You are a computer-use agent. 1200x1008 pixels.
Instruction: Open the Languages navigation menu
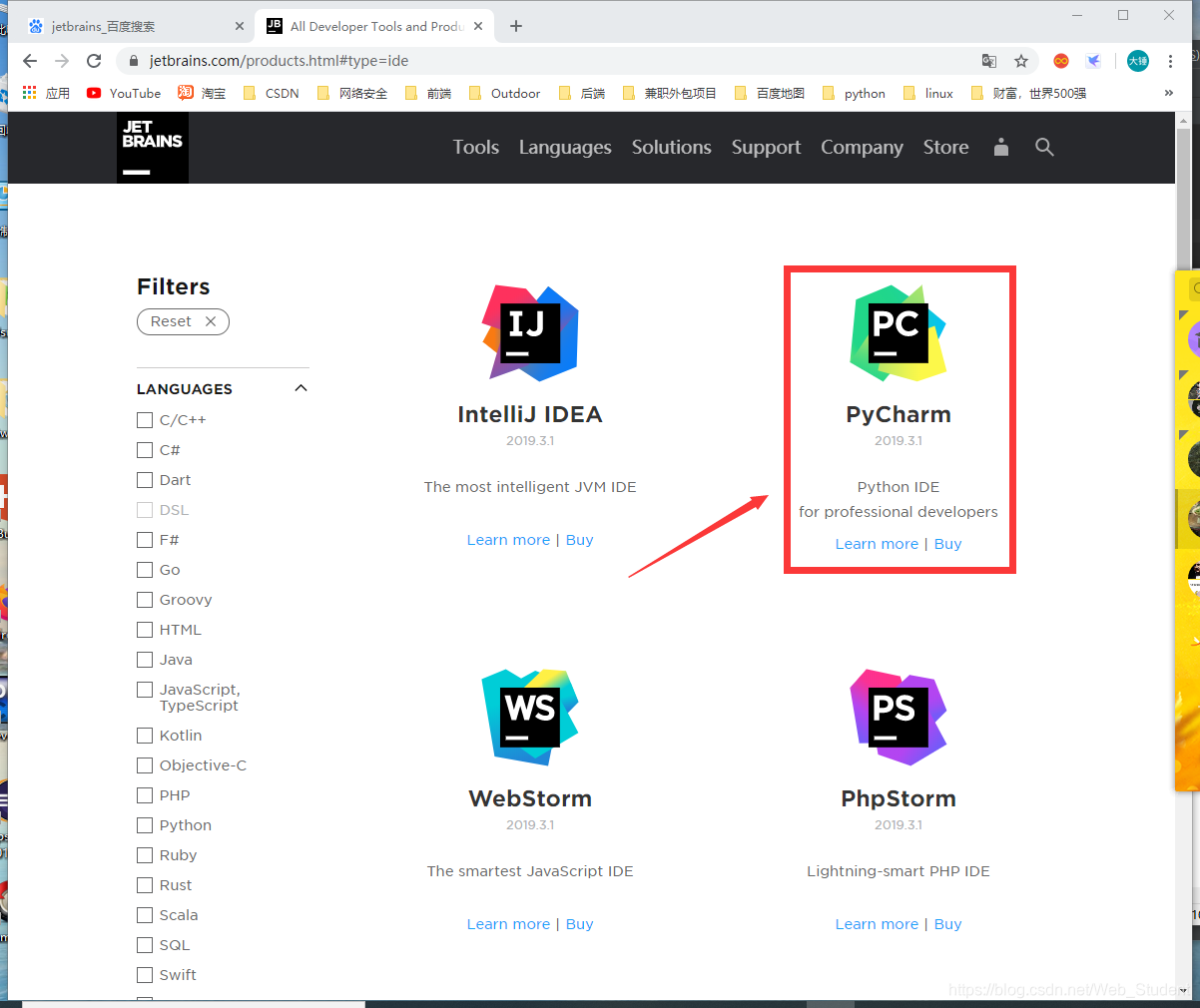(x=565, y=148)
